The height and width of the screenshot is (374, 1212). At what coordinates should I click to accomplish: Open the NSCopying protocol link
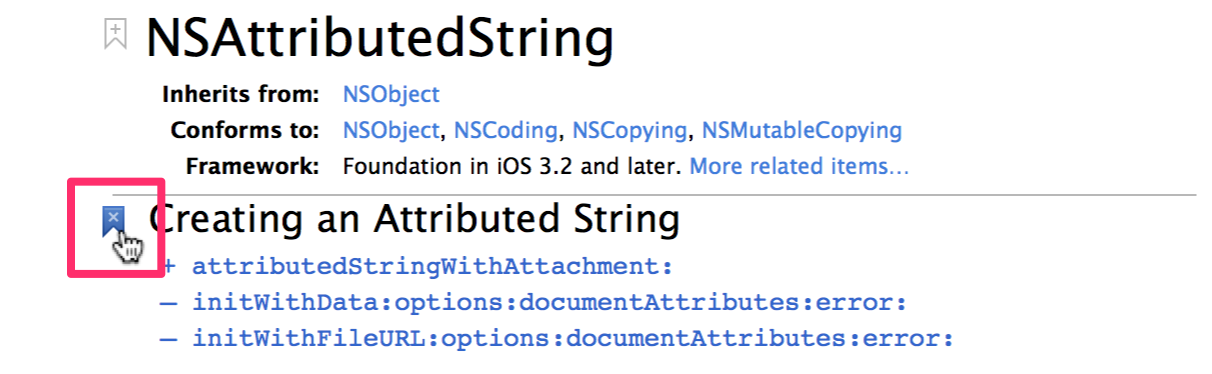click(629, 130)
